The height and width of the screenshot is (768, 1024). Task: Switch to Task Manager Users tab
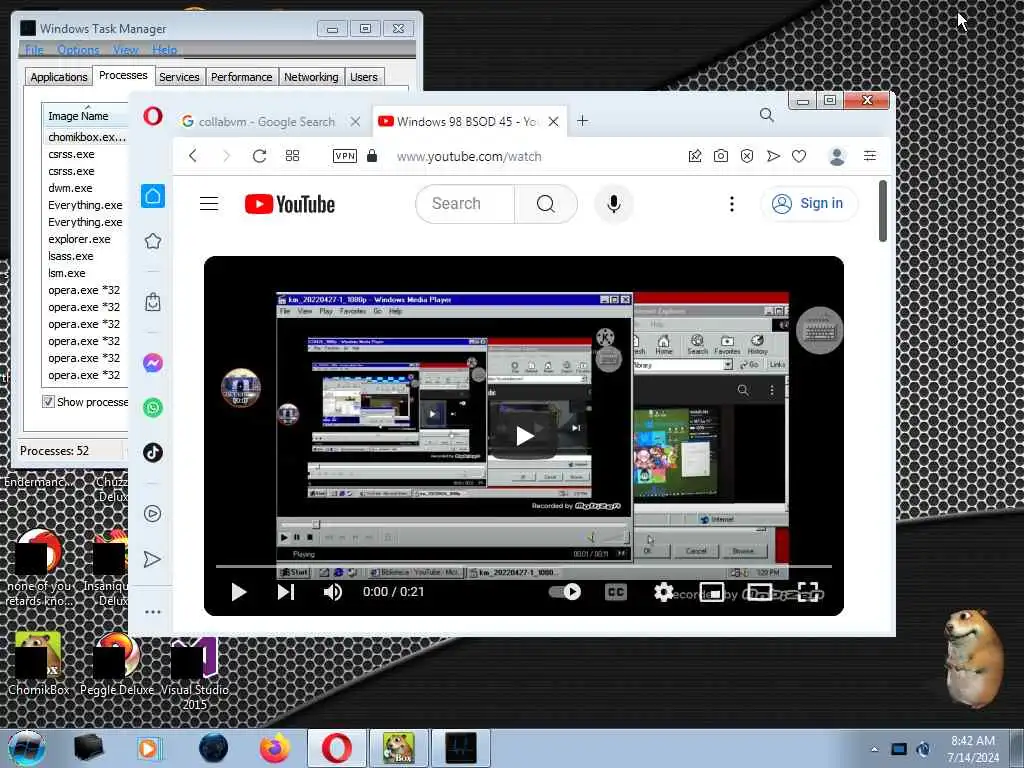(364, 77)
